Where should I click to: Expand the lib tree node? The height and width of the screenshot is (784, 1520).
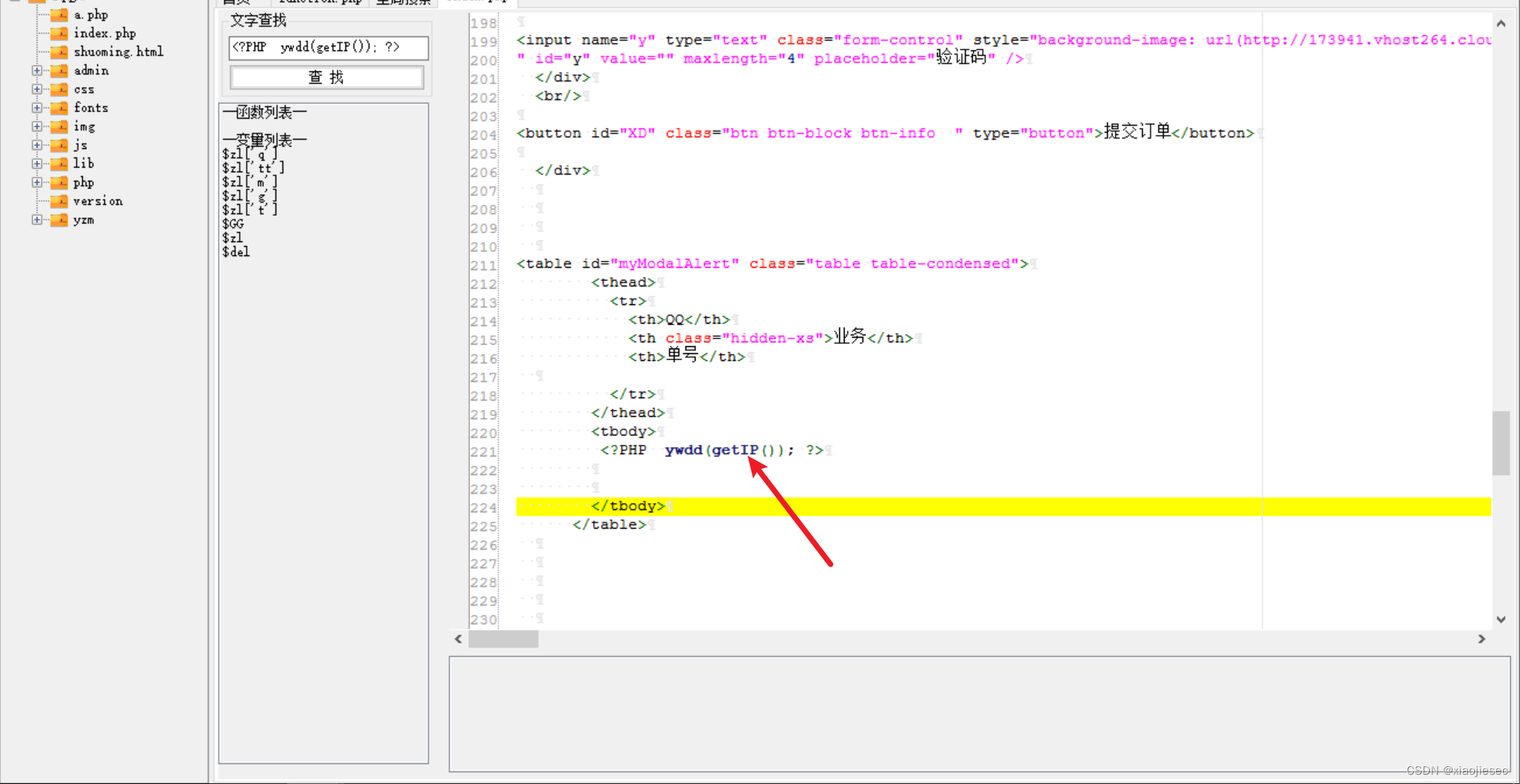click(36, 163)
